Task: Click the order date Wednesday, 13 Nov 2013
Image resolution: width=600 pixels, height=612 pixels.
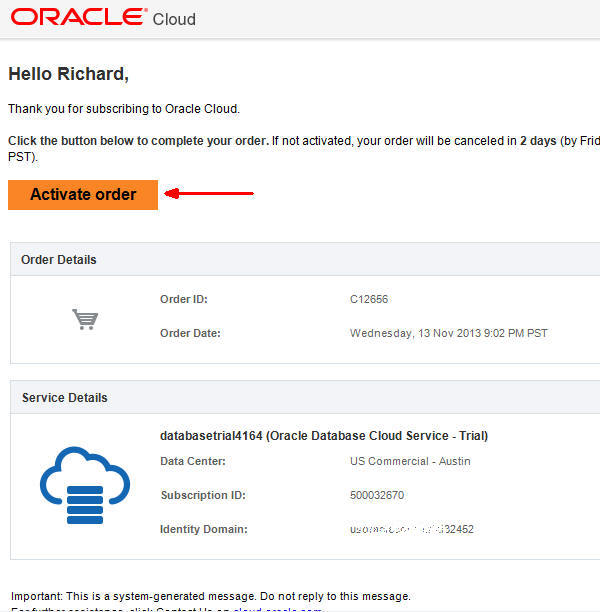Action: pyautogui.click(x=448, y=333)
